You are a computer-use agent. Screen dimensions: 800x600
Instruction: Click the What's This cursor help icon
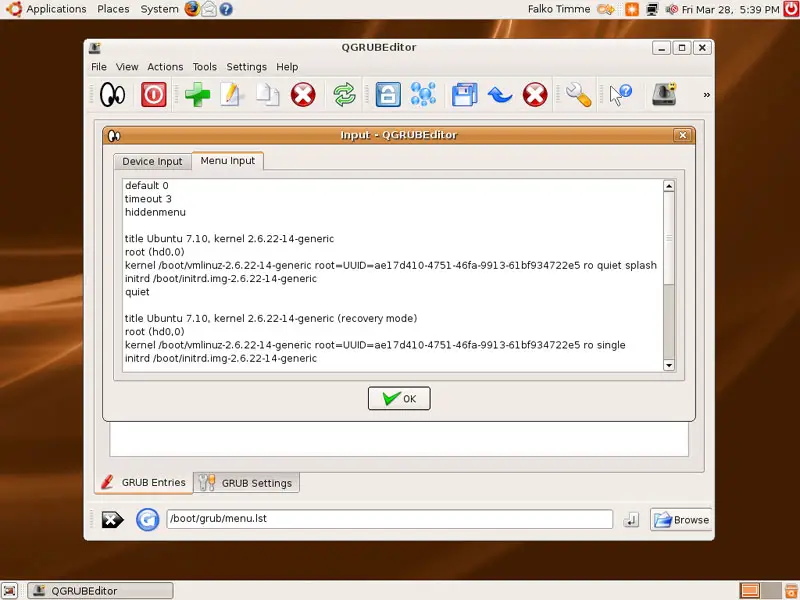click(620, 95)
